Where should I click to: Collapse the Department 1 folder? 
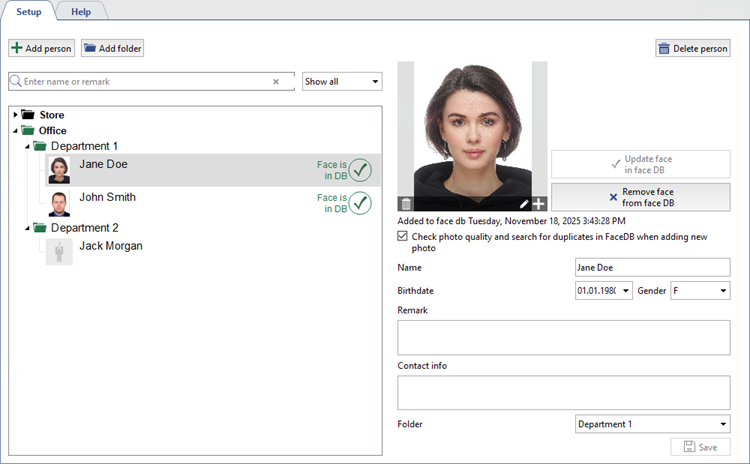[26, 146]
